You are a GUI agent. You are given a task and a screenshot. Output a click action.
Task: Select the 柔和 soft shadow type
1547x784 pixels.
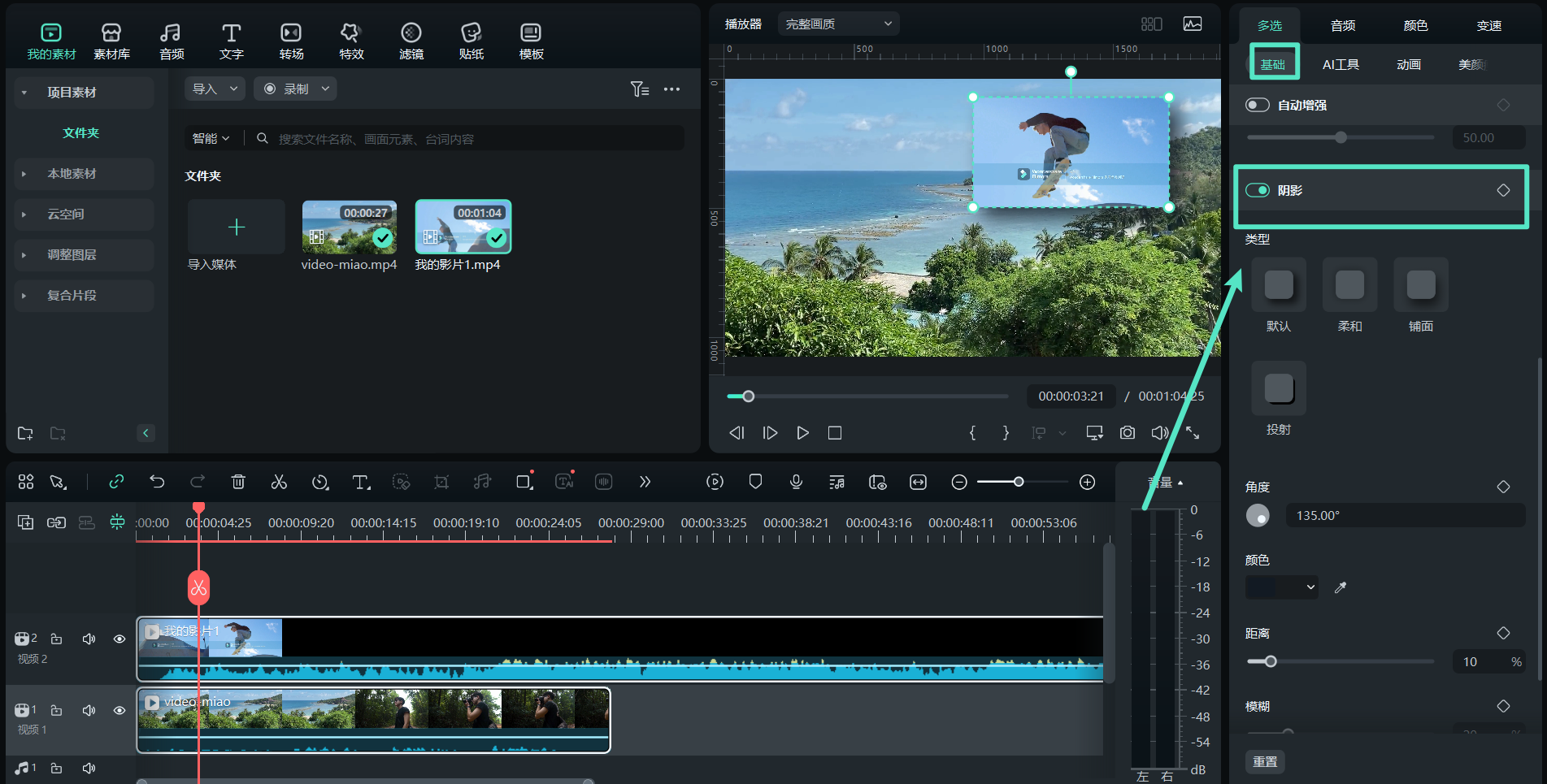[1349, 285]
